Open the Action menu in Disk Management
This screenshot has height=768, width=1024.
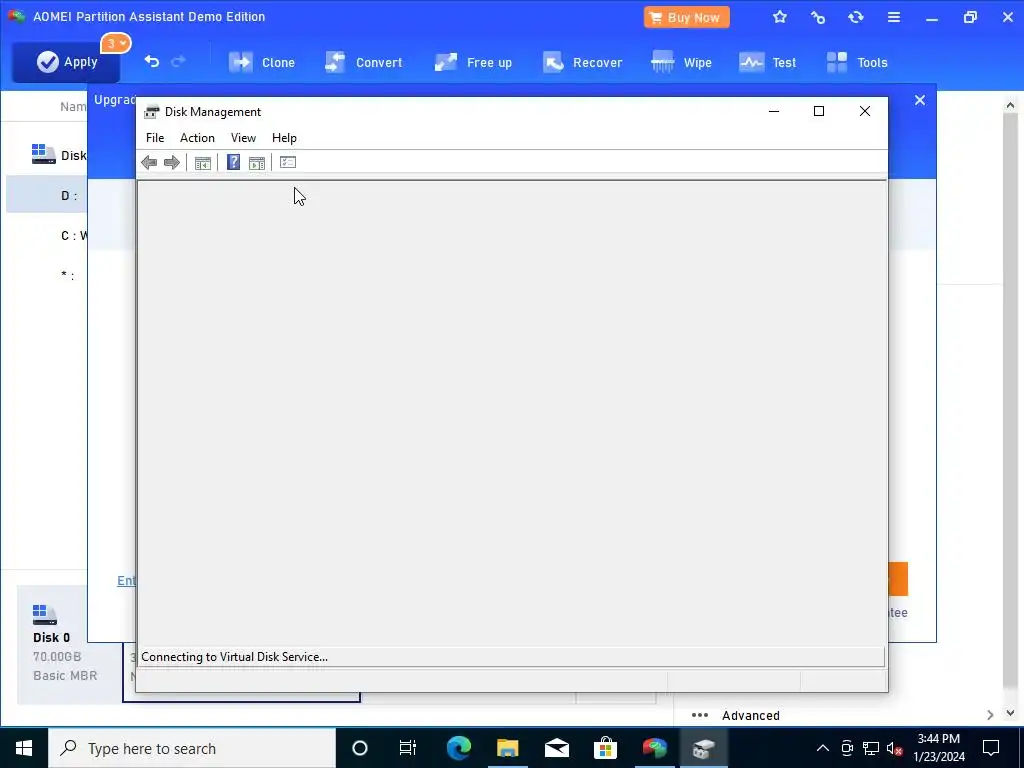coord(197,138)
